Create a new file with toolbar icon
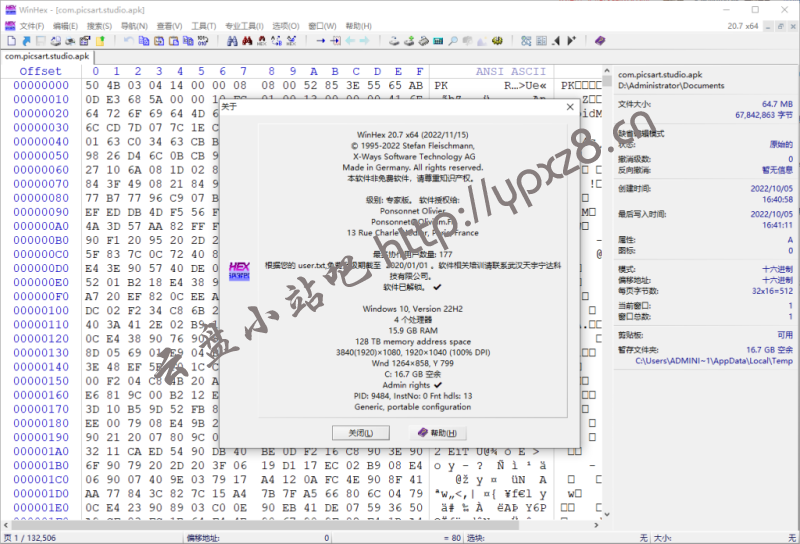 tap(11, 41)
